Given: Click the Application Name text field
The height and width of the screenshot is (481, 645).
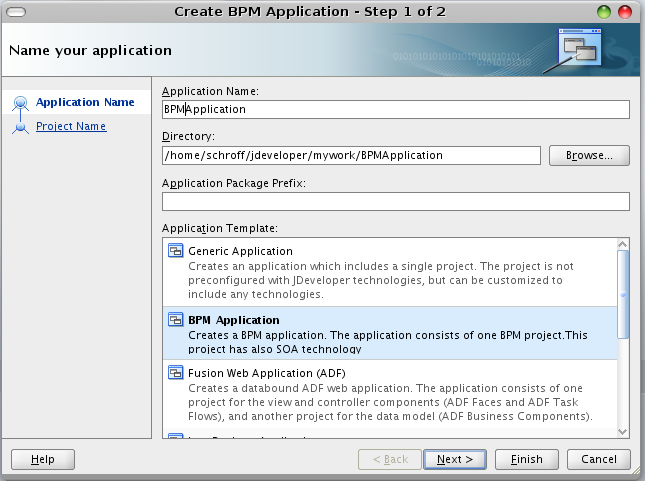Looking at the screenshot, I should click(395, 109).
